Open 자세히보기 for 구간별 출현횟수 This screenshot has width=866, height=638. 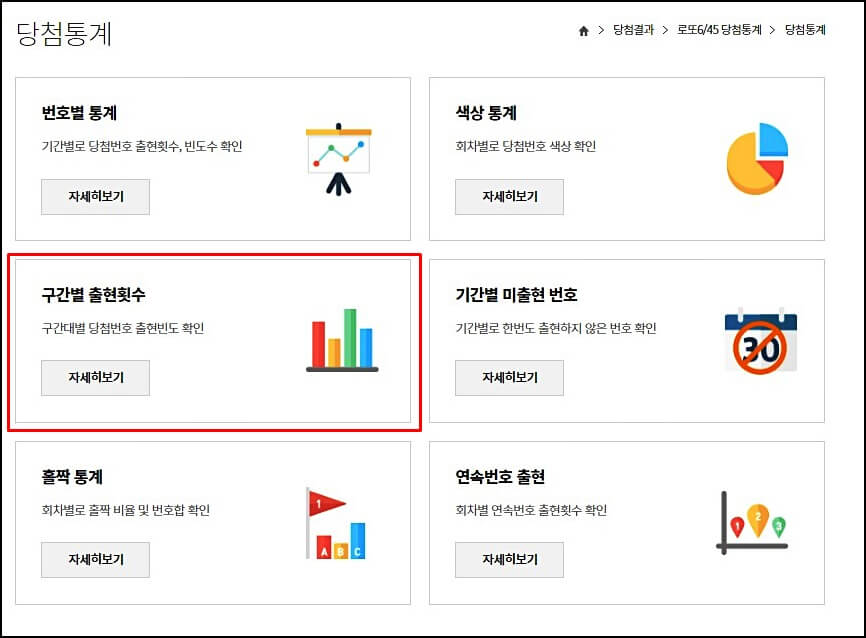click(96, 378)
